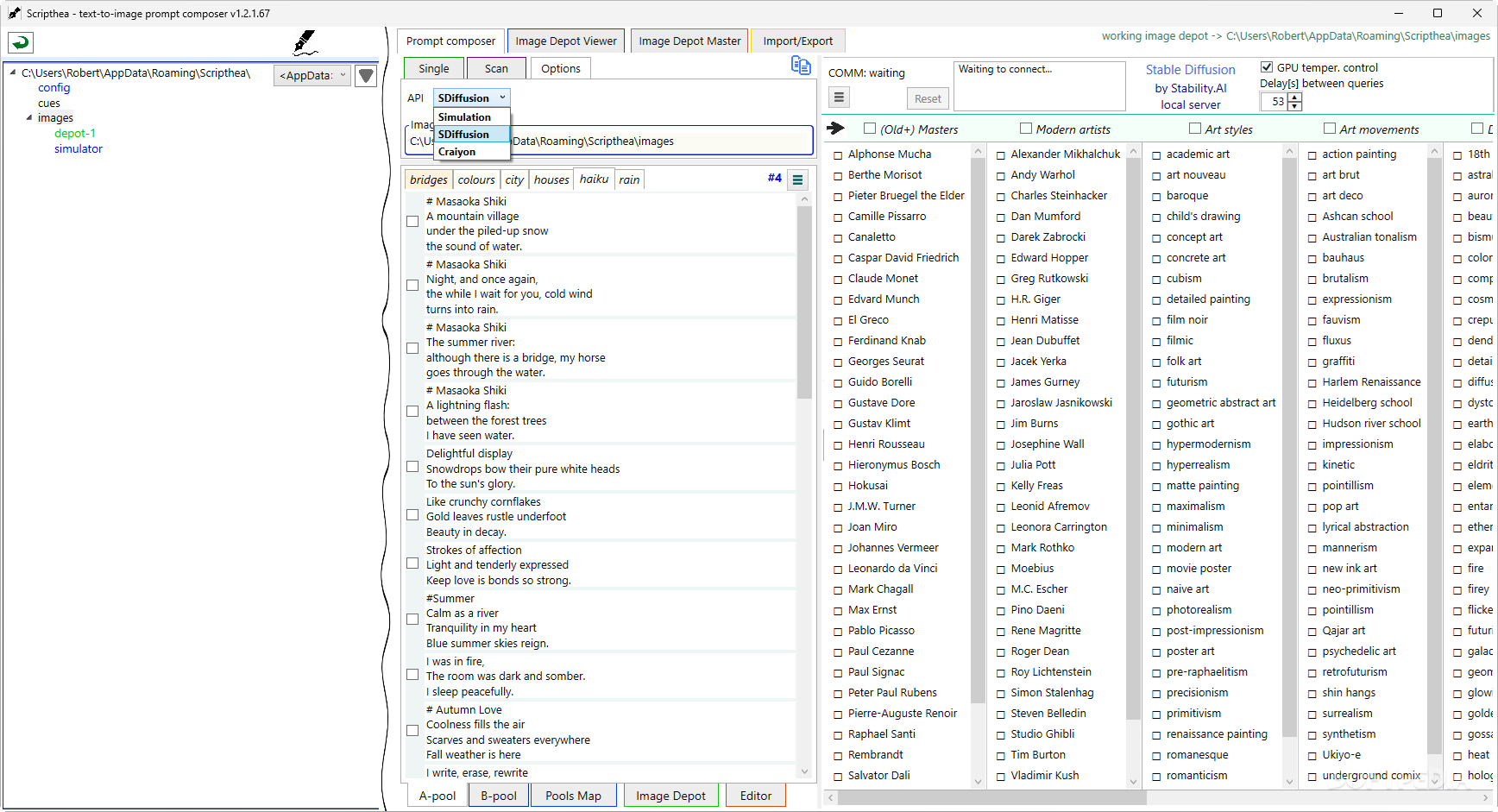Click the quill pen writing icon

tap(305, 42)
